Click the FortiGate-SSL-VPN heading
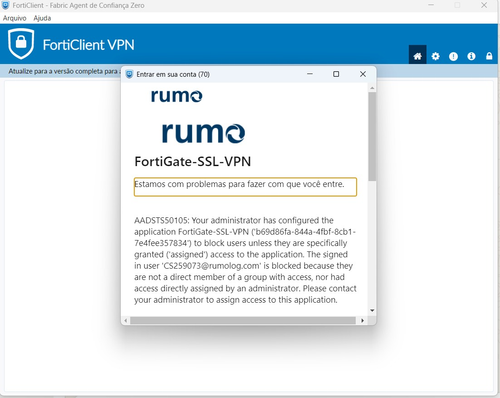The image size is (500, 398). (193, 162)
